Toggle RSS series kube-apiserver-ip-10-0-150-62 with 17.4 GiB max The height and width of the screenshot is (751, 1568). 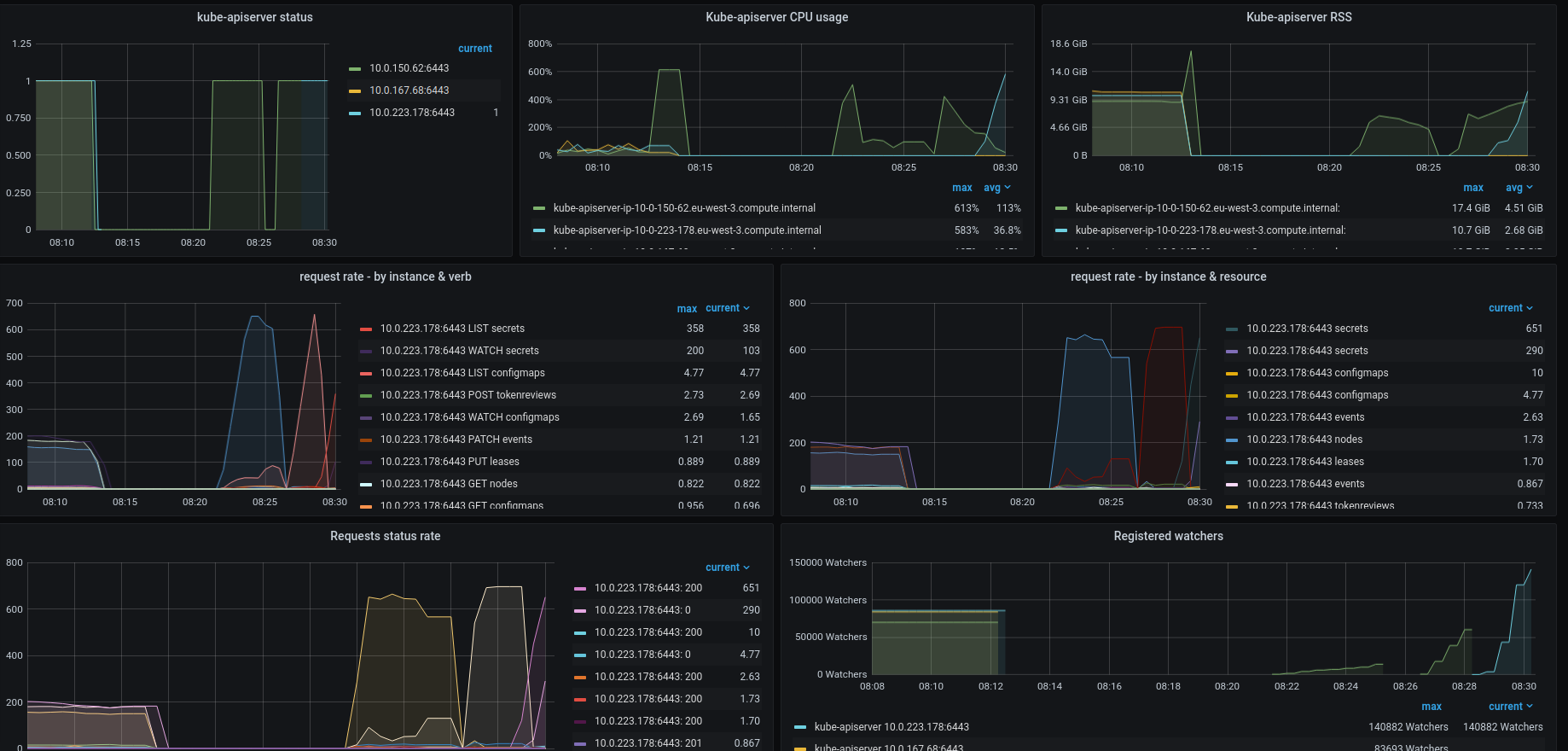(x=1207, y=208)
